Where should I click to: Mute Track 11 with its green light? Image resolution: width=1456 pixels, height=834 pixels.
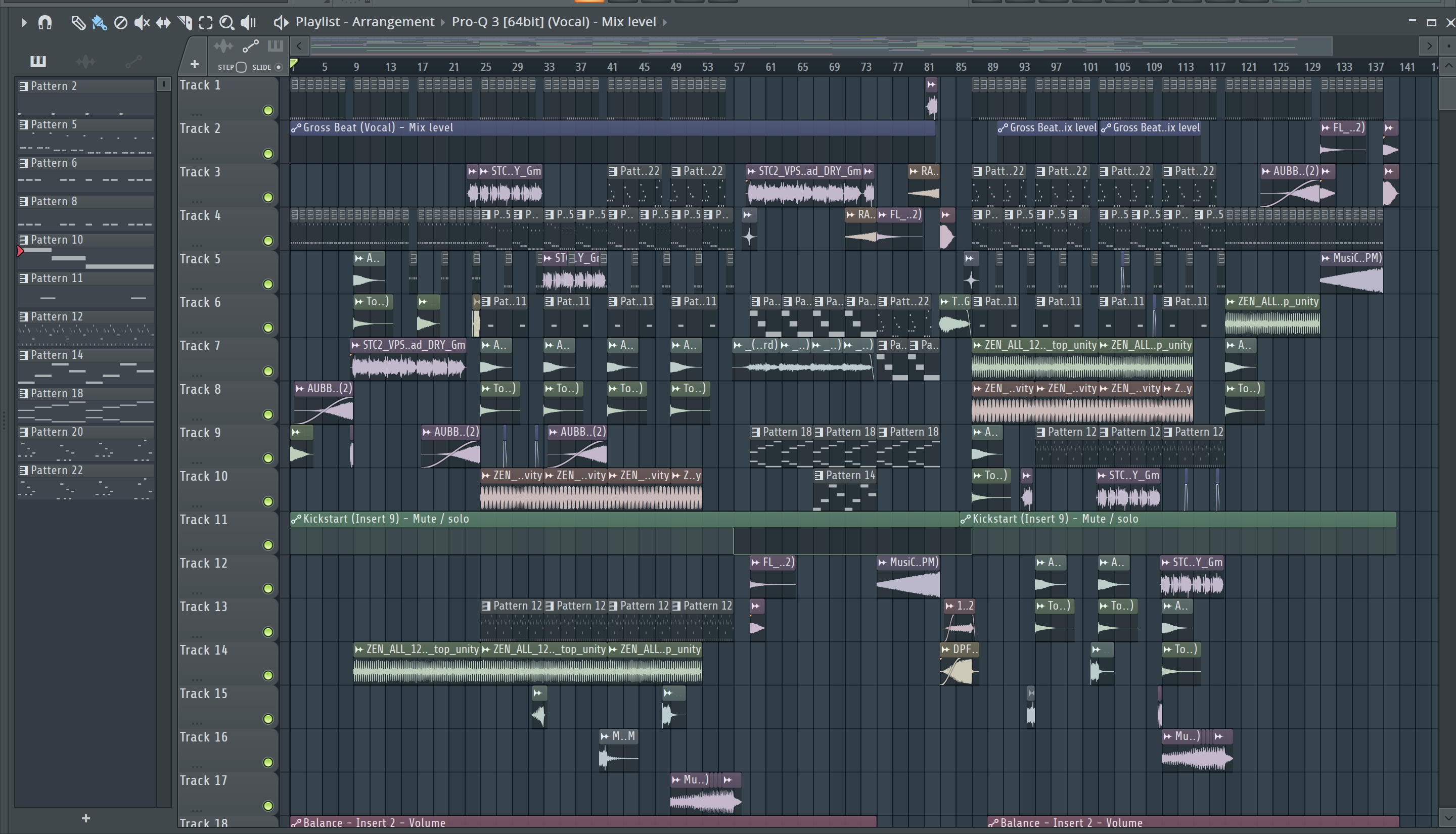[x=267, y=545]
